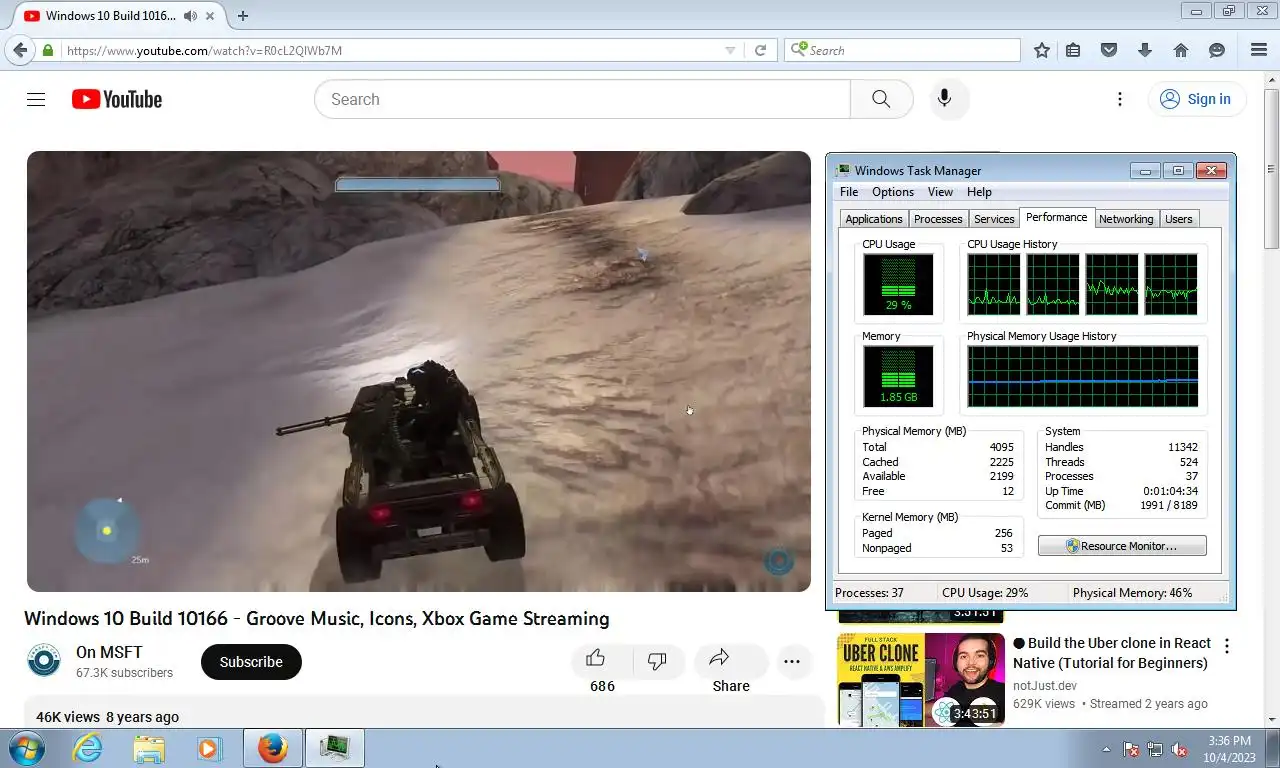Reload the page in Firefox
The height and width of the screenshot is (768, 1280).
[x=760, y=50]
